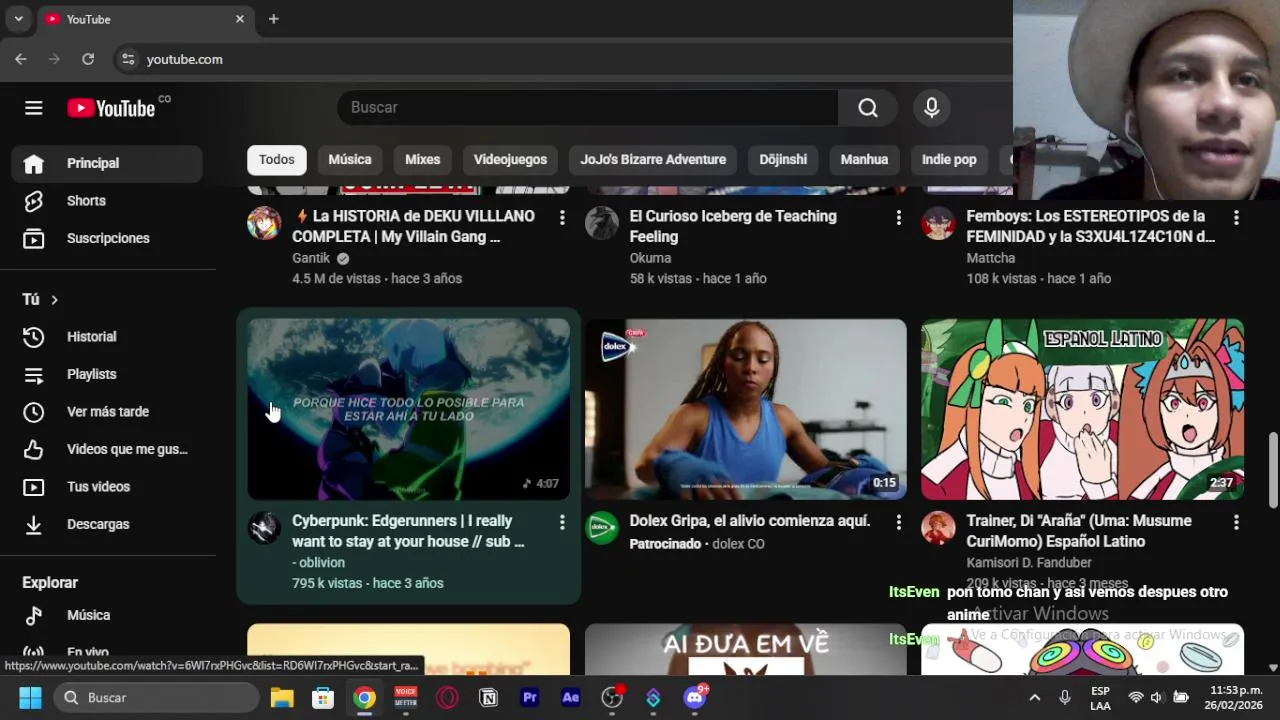Open Tus videos in sidebar
This screenshot has height=720, width=1280.
coord(107,487)
